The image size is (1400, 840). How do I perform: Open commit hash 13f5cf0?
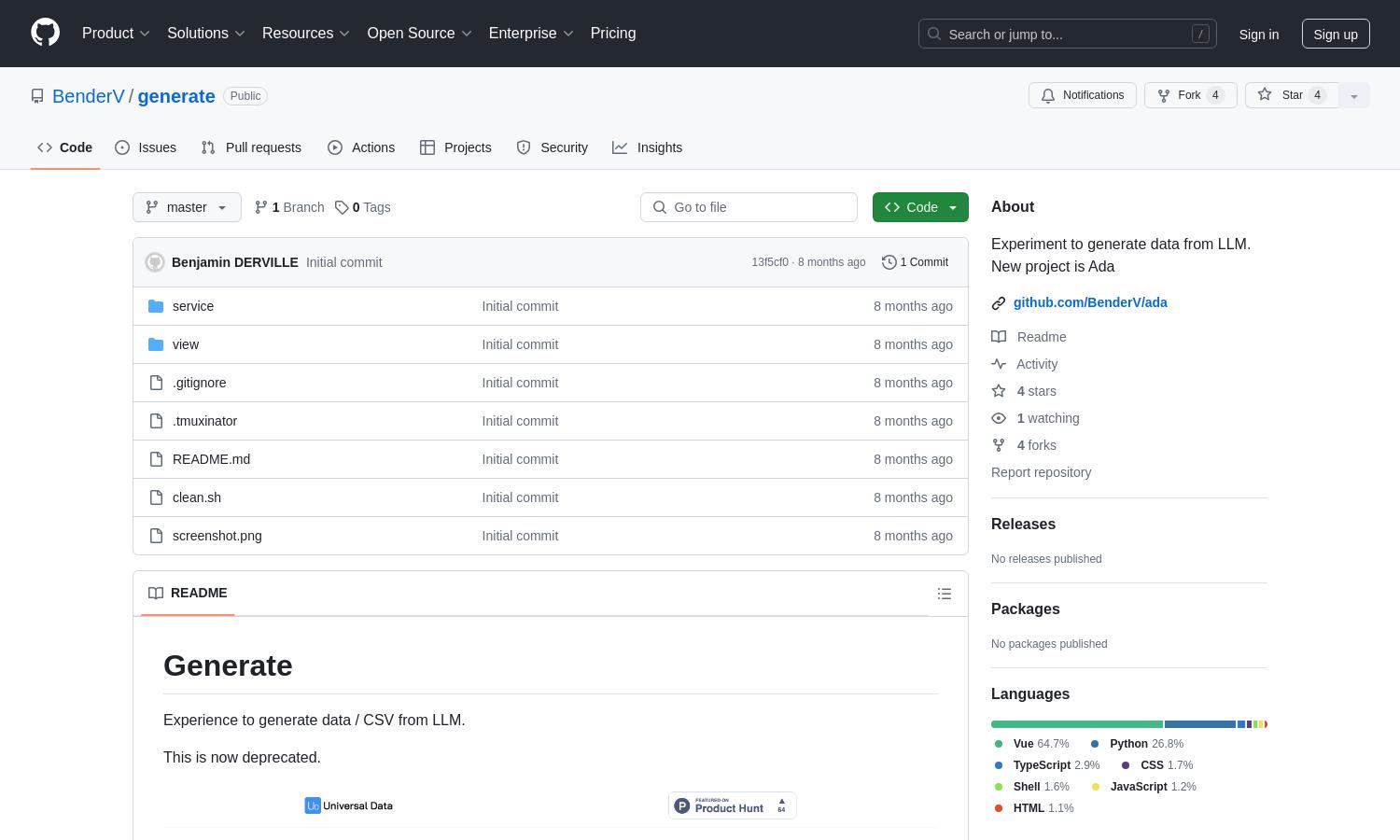click(x=770, y=262)
